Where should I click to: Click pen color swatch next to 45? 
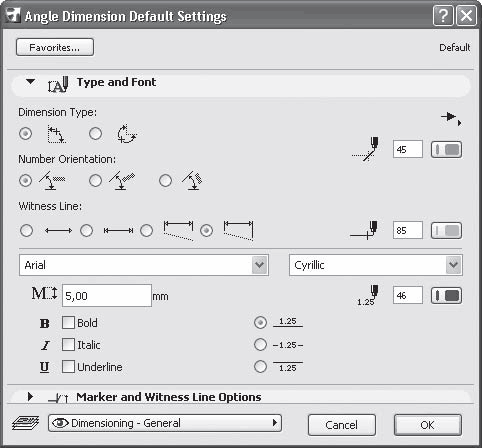tap(446, 149)
